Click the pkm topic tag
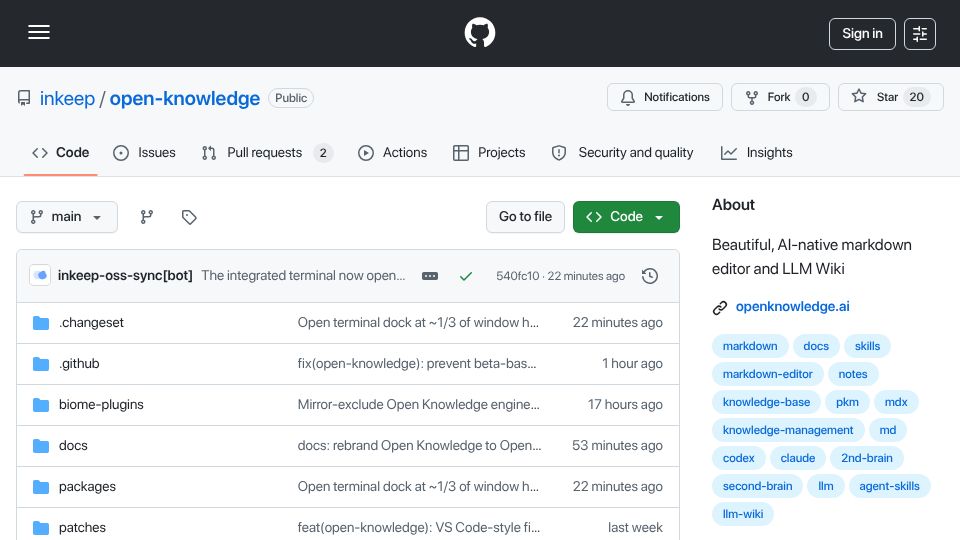Image resolution: width=960 pixels, height=540 pixels. [x=847, y=402]
